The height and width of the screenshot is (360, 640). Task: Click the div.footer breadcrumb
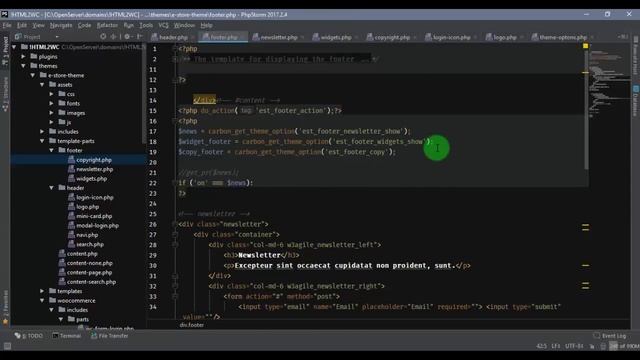[x=192, y=325]
